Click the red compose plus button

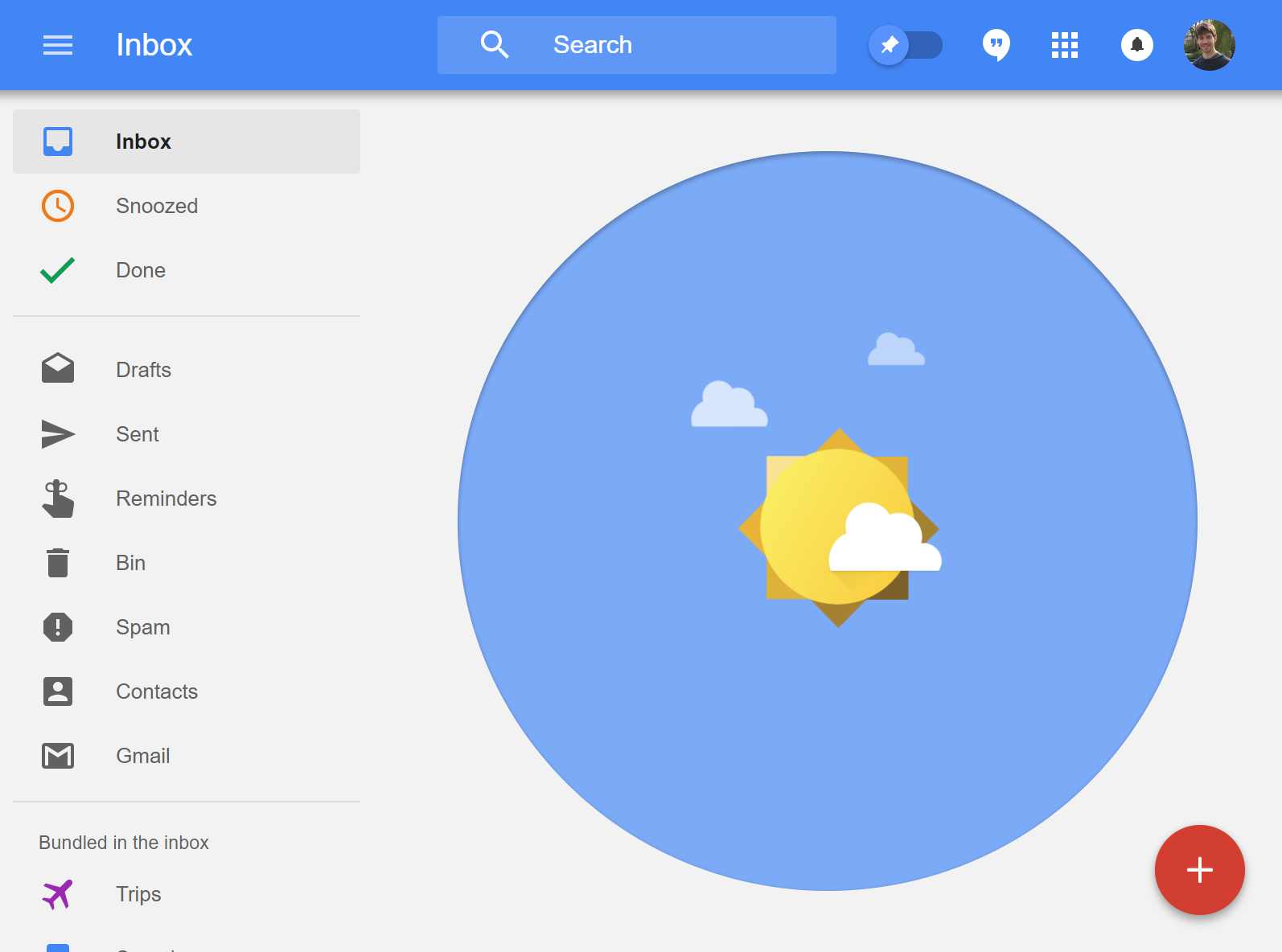pos(1199,870)
